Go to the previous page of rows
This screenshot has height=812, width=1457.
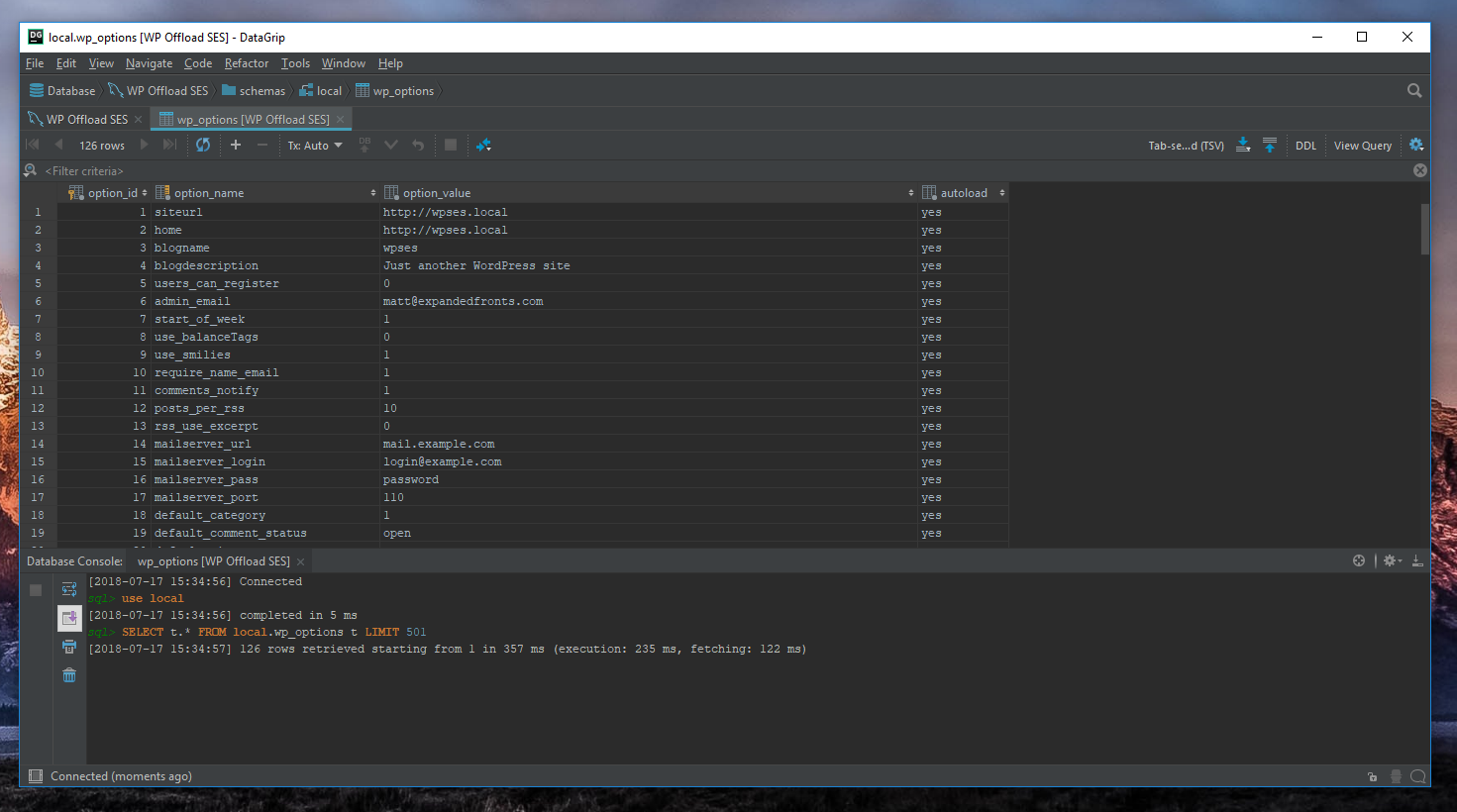click(58, 145)
